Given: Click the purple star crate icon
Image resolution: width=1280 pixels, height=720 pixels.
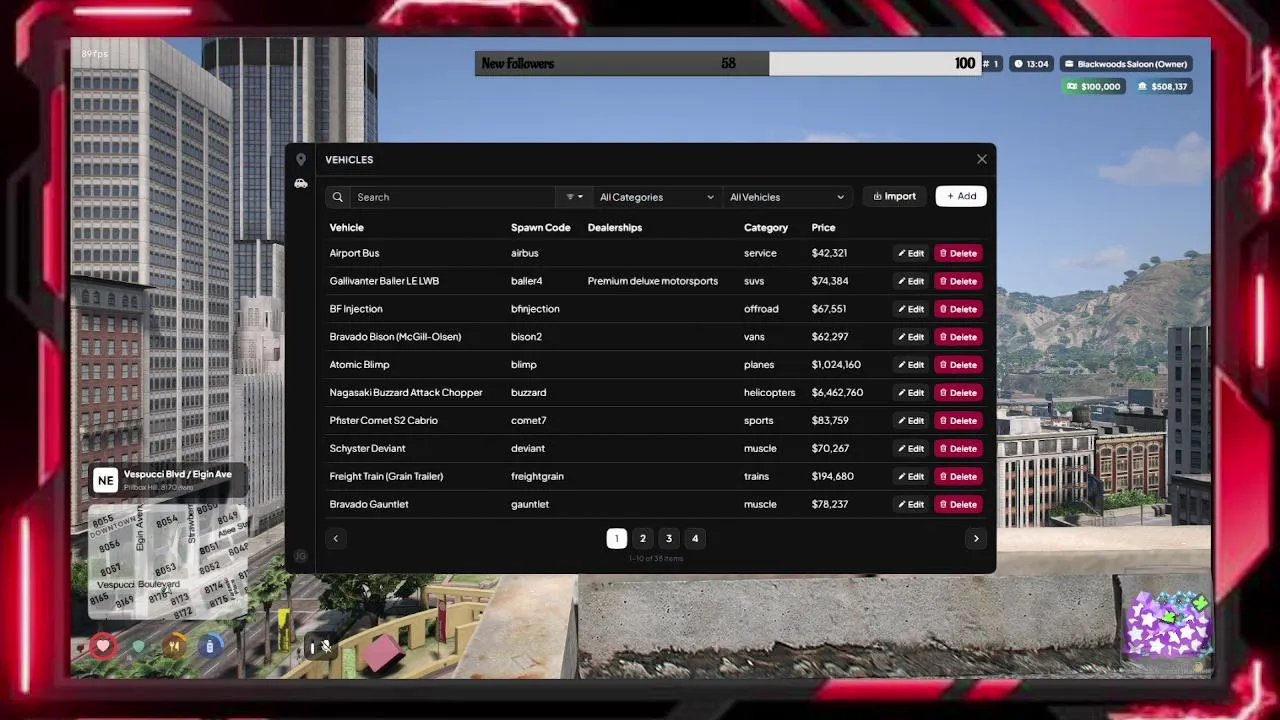Looking at the screenshot, I should (1167, 625).
